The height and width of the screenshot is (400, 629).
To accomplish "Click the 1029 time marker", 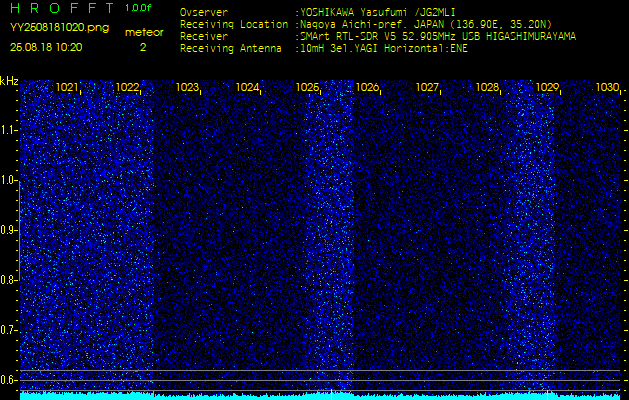I will pyautogui.click(x=548, y=87).
